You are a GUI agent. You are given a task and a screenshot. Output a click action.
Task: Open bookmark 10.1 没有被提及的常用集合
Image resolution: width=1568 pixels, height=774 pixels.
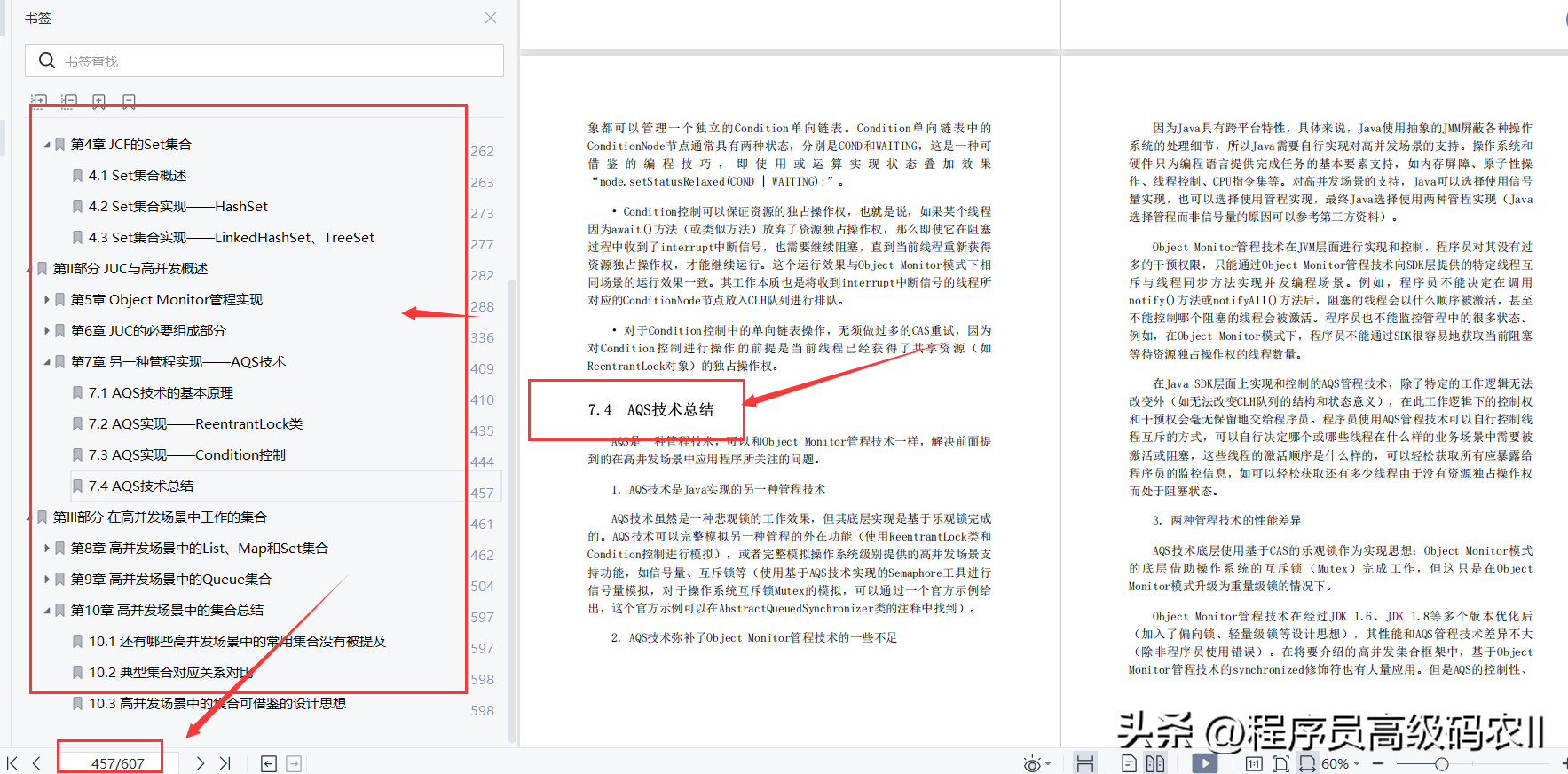point(237,642)
